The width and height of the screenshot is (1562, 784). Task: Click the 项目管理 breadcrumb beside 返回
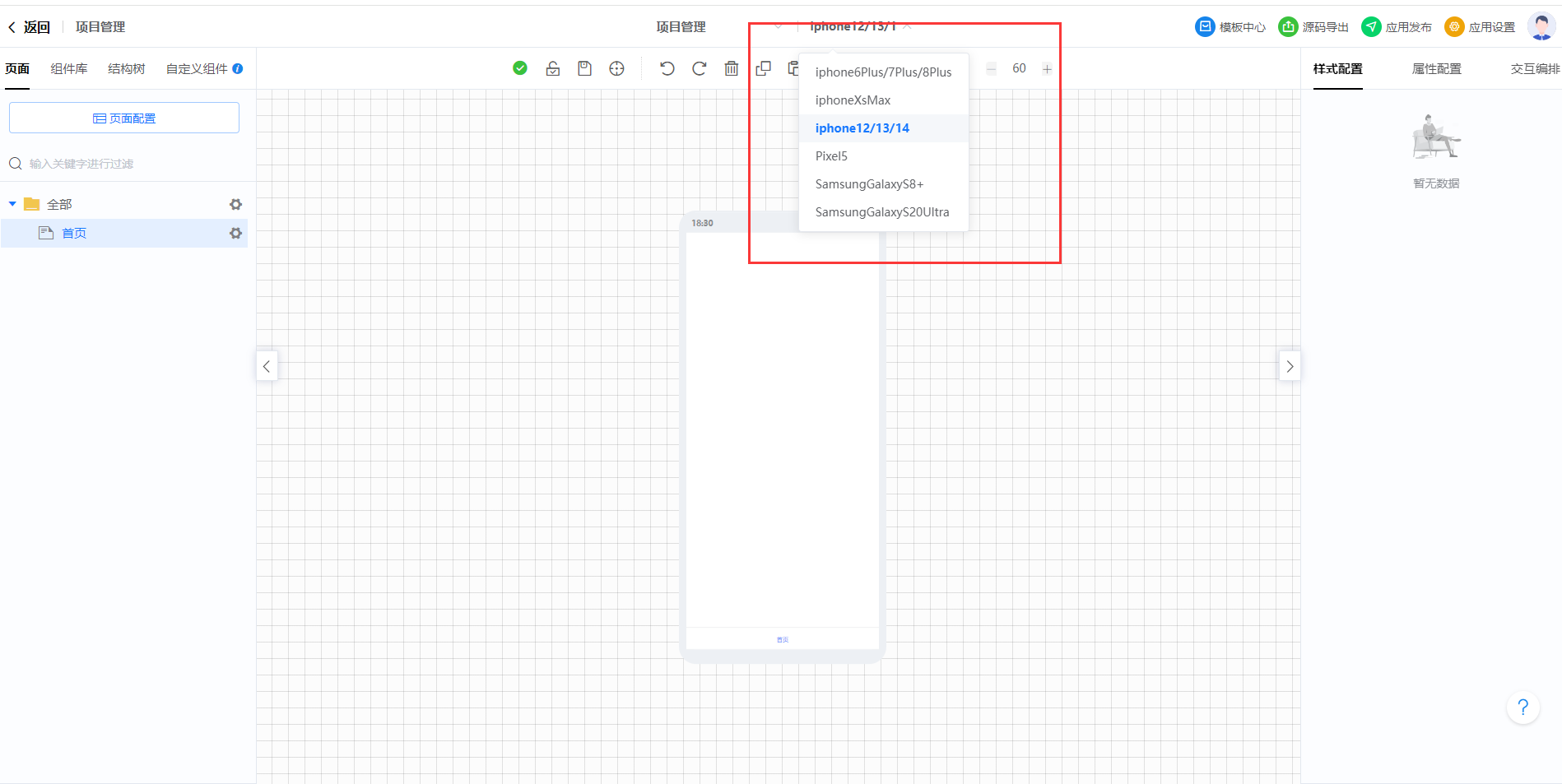pos(100,27)
